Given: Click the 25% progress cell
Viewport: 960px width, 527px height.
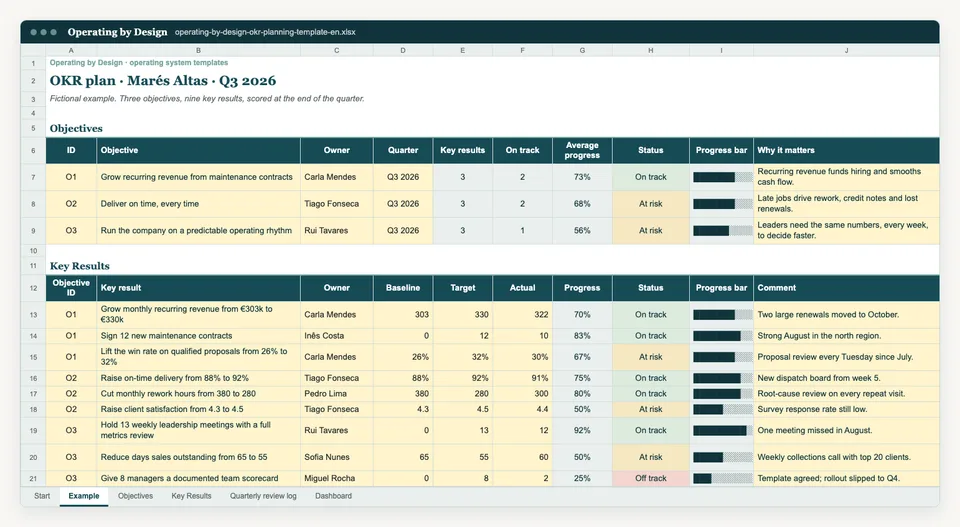Looking at the screenshot, I should coord(582,478).
